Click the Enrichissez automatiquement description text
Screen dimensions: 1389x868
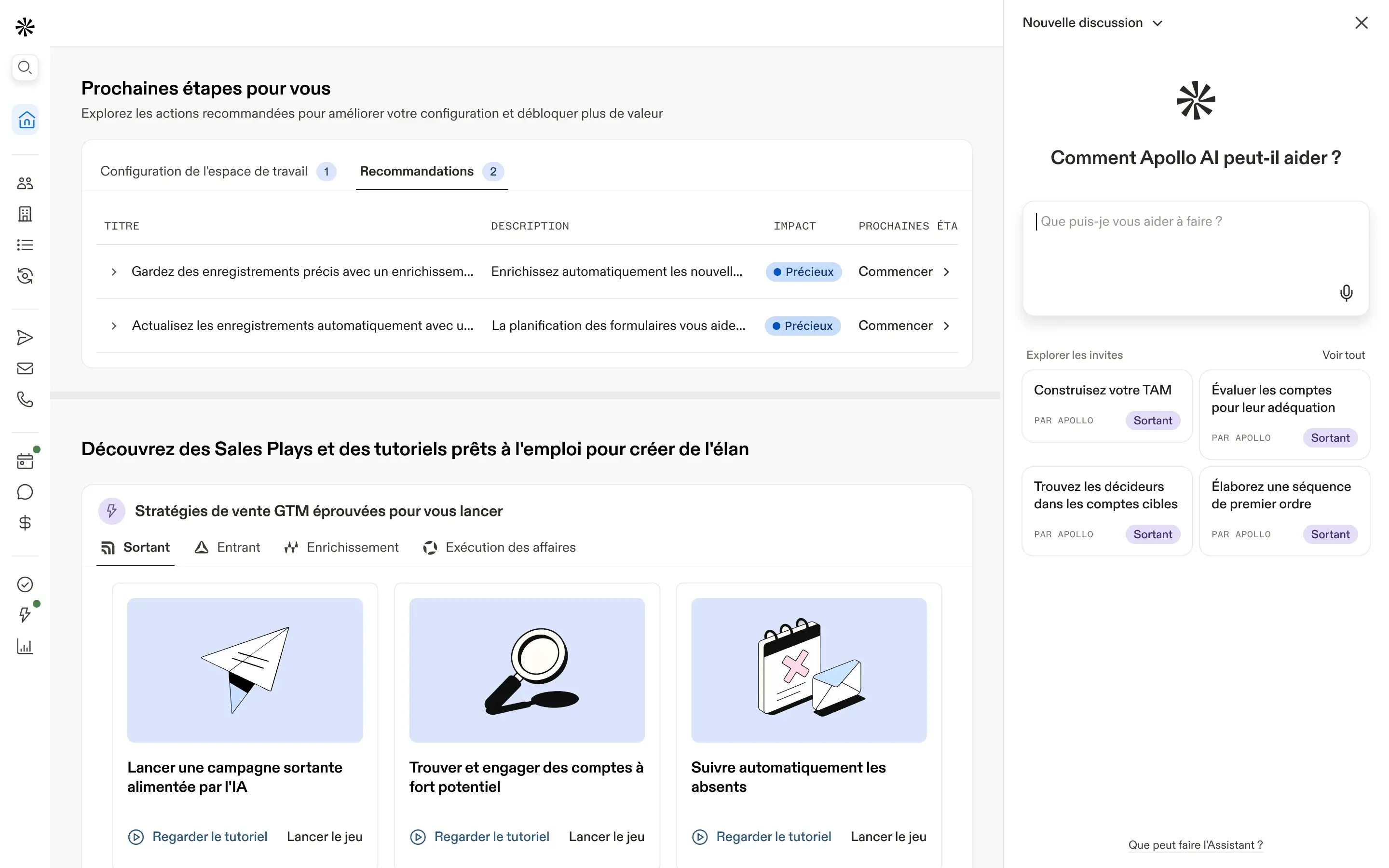click(x=616, y=272)
